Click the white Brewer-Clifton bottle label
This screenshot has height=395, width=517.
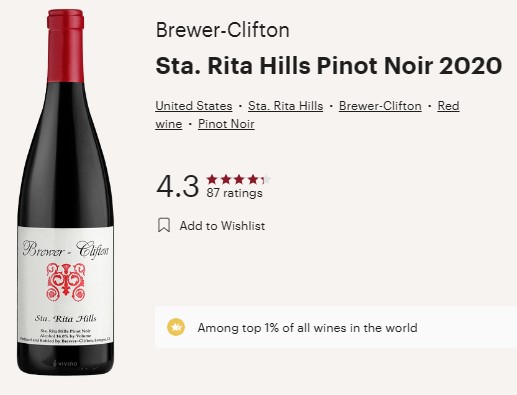click(x=66, y=284)
